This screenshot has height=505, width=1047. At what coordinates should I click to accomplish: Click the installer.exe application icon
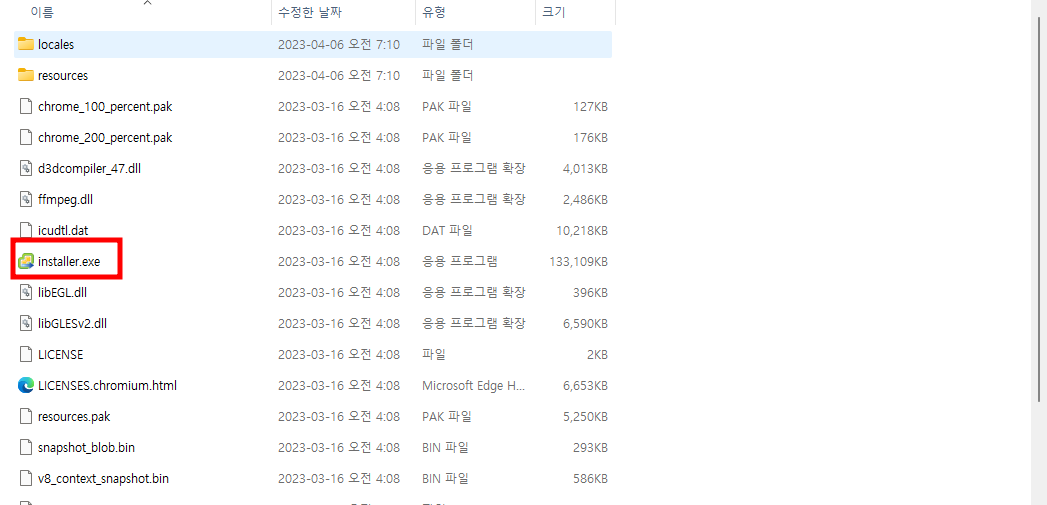pos(26,261)
